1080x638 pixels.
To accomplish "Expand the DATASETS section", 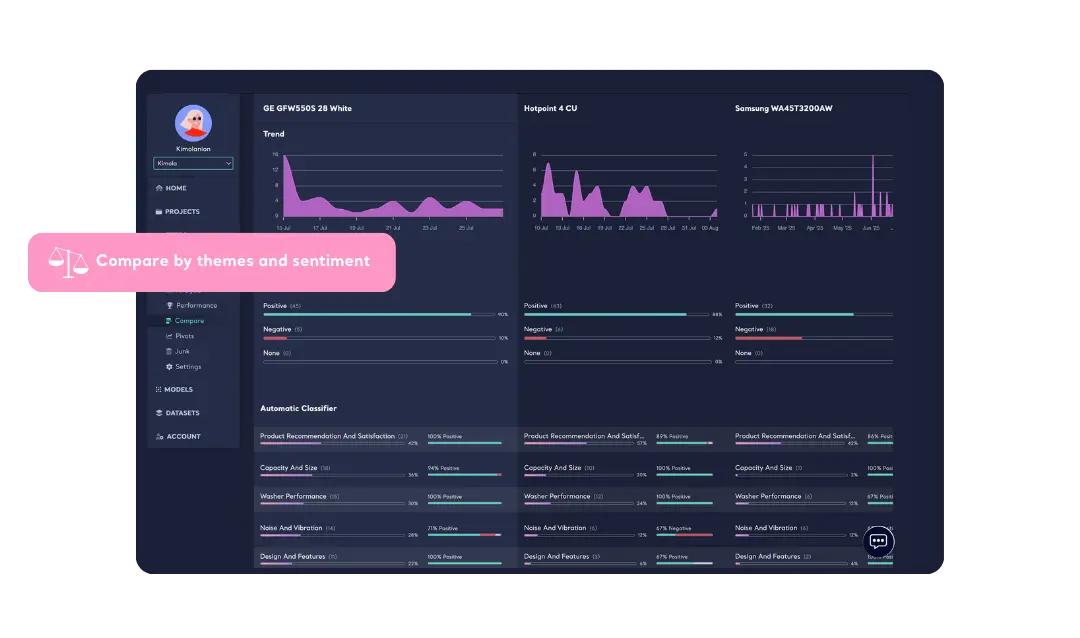I will pos(178,412).
